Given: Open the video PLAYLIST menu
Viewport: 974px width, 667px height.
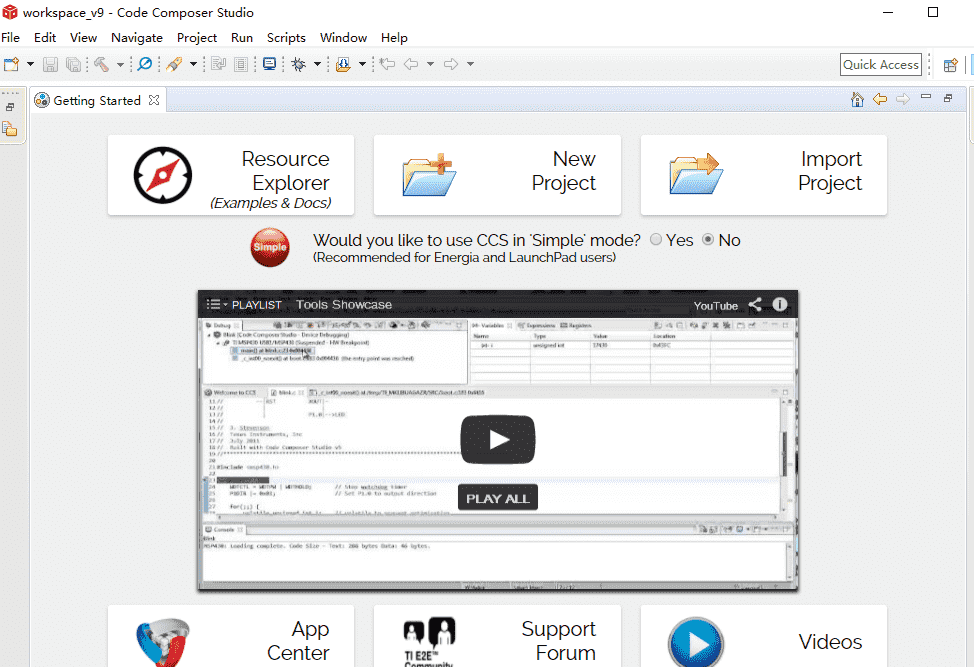Looking at the screenshot, I should 244,305.
